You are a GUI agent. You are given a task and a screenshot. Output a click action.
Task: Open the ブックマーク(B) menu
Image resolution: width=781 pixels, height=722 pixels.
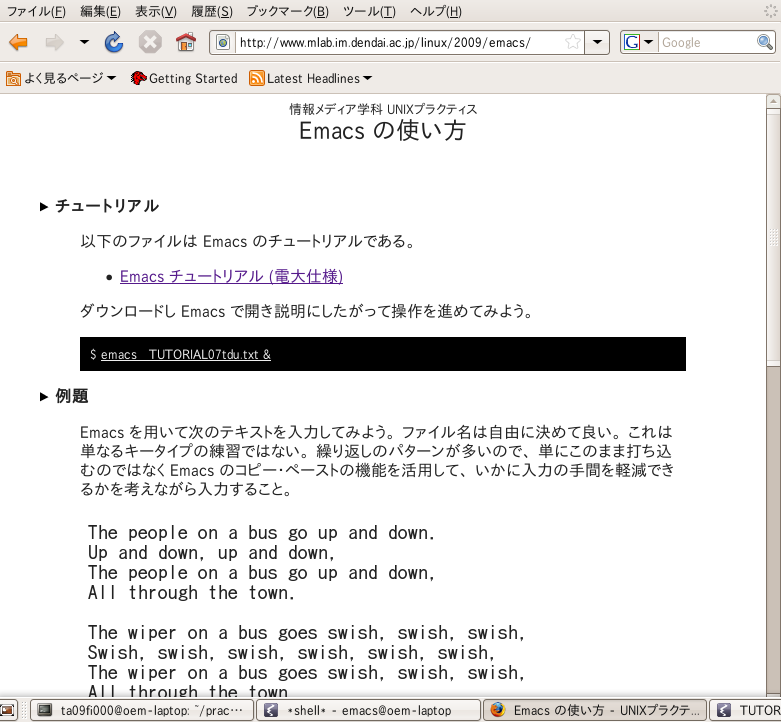287,12
